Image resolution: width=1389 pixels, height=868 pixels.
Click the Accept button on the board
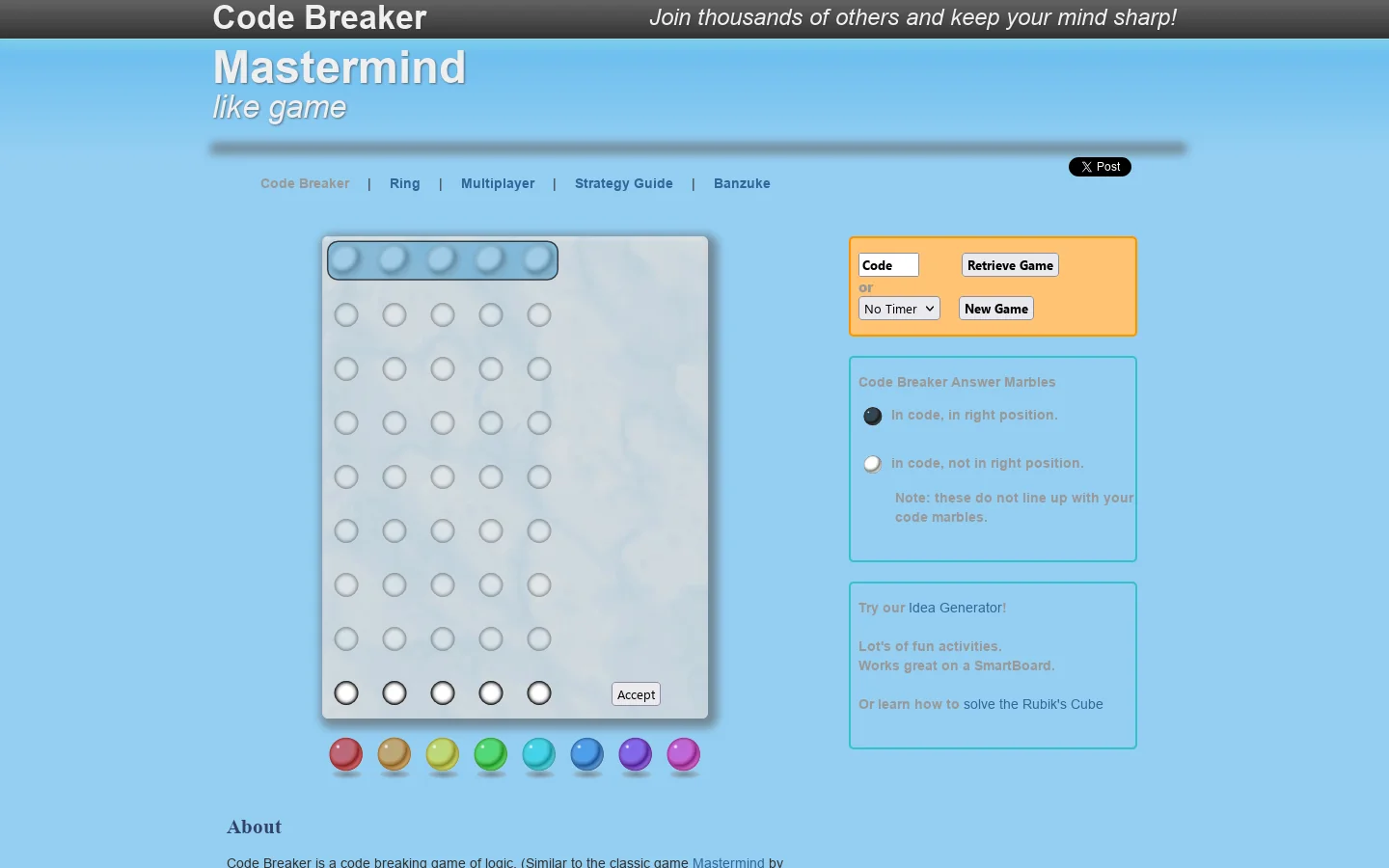click(x=637, y=694)
